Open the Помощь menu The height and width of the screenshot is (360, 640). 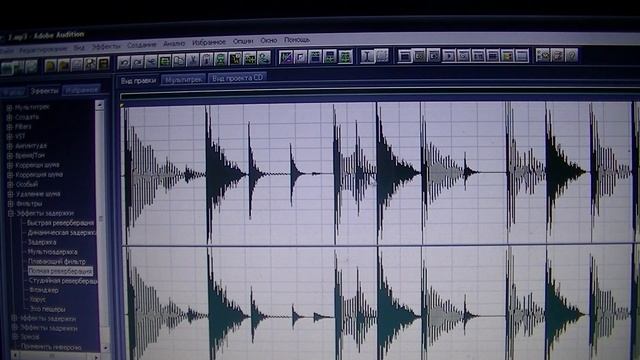297,40
